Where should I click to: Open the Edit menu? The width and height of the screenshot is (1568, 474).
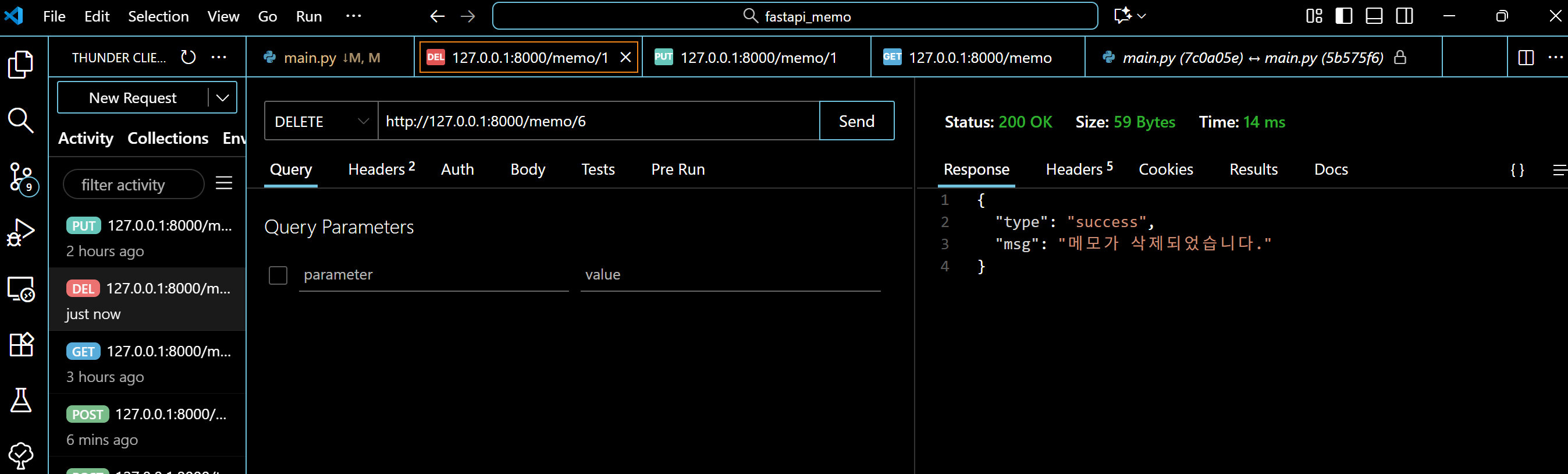tap(97, 16)
